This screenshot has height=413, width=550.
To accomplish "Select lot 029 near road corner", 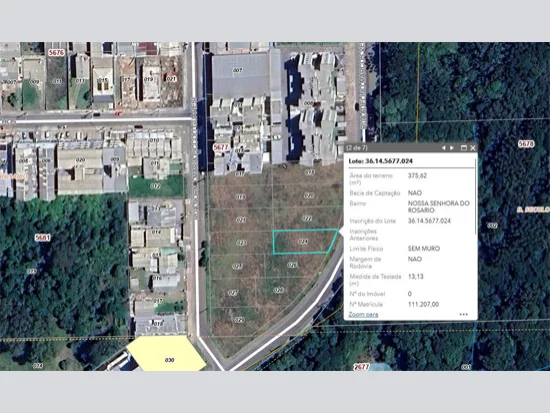I will click(239, 320).
